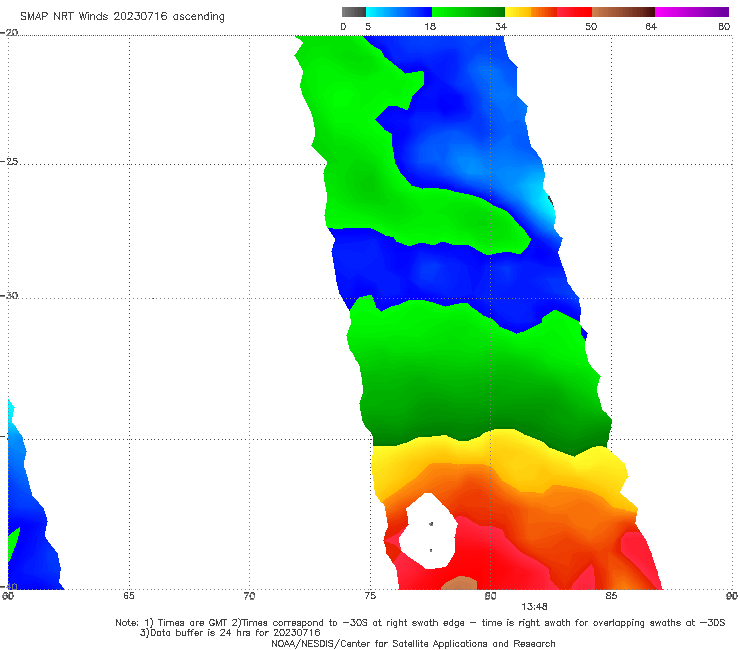Click the gray 0-5 segment of the color bar
The image size is (740, 650).
pos(353,12)
